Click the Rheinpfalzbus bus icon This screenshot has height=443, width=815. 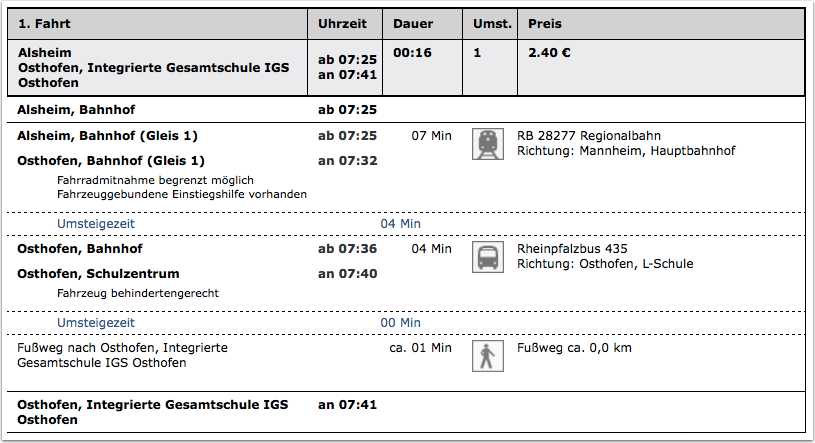[488, 257]
